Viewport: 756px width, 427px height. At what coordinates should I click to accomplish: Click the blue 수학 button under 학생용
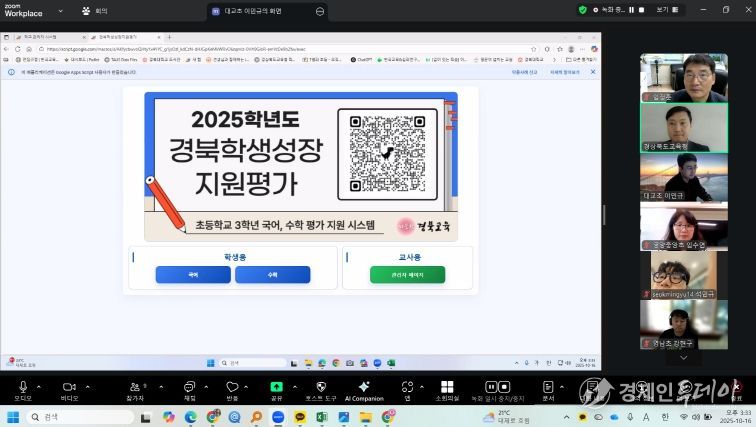pos(272,274)
